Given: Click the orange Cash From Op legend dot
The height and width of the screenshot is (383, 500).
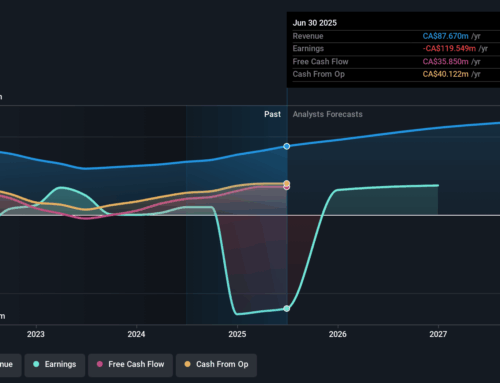Looking at the screenshot, I should coord(187,364).
